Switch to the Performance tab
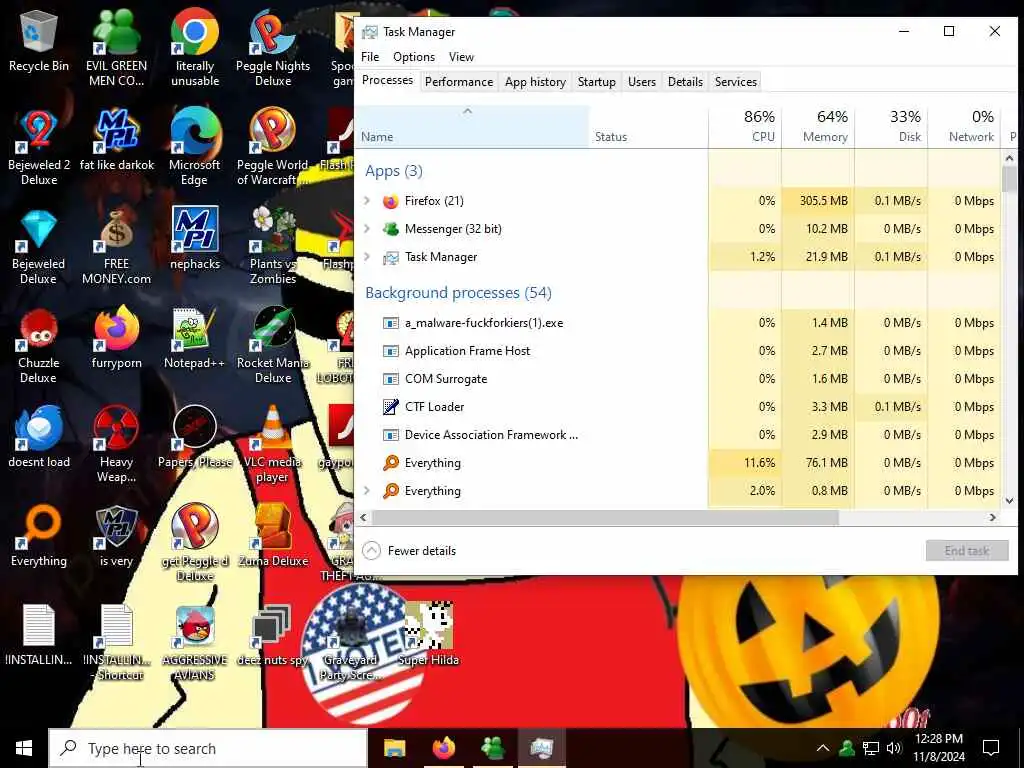 (458, 82)
